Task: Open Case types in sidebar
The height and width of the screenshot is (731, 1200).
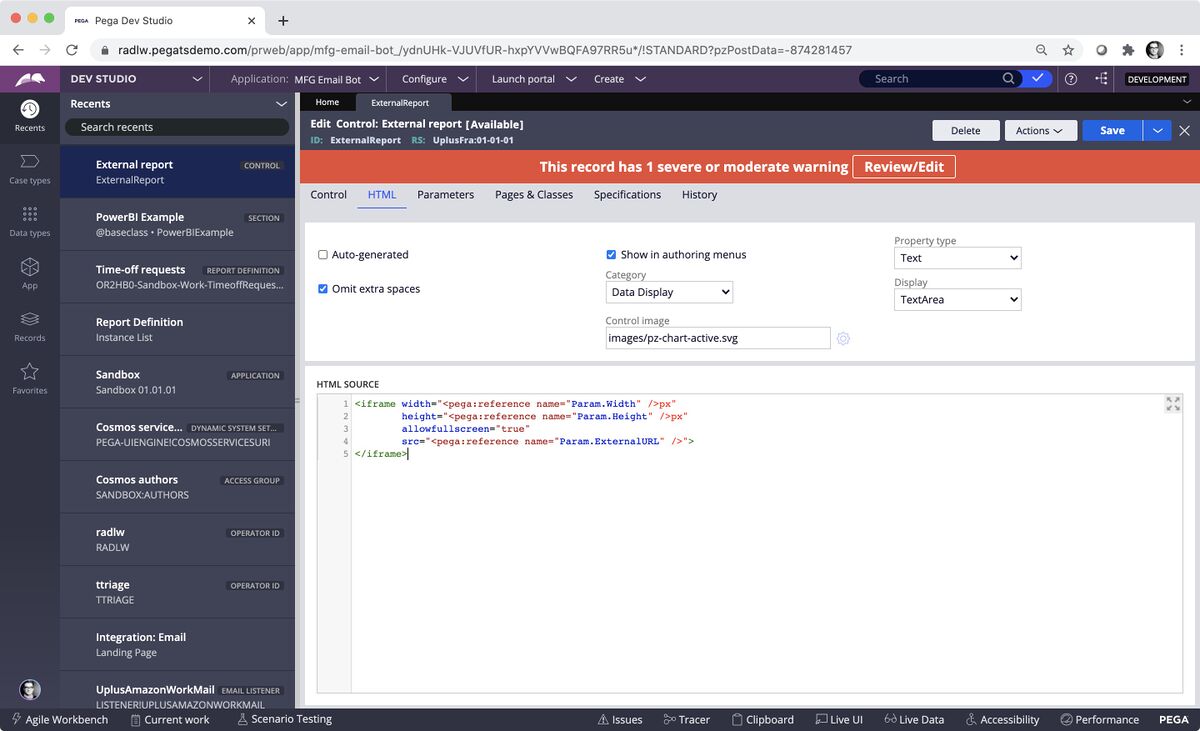Action: pyautogui.click(x=29, y=167)
